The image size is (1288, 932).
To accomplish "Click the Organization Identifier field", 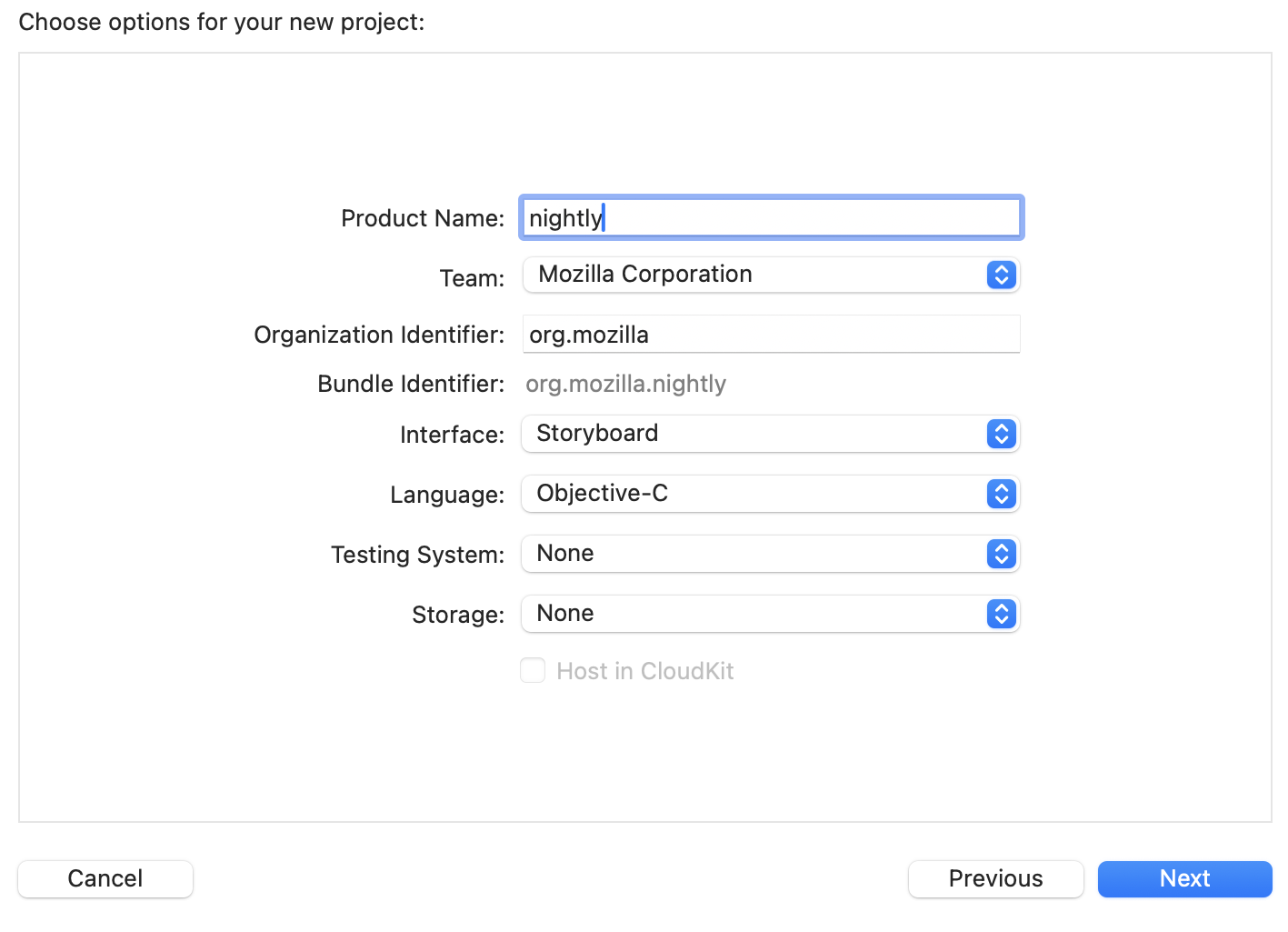I will point(771,334).
